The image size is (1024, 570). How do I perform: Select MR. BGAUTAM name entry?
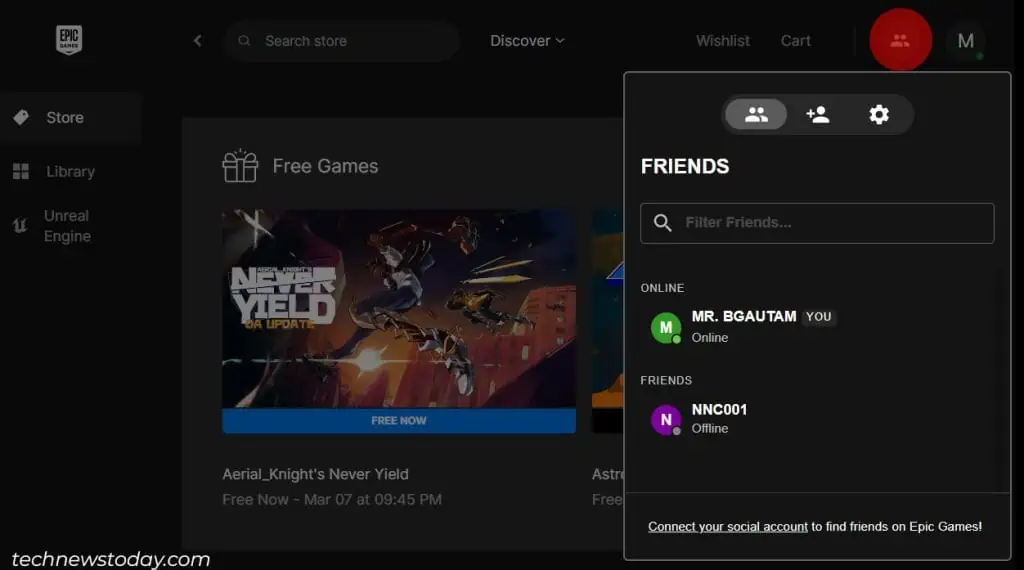(x=744, y=317)
